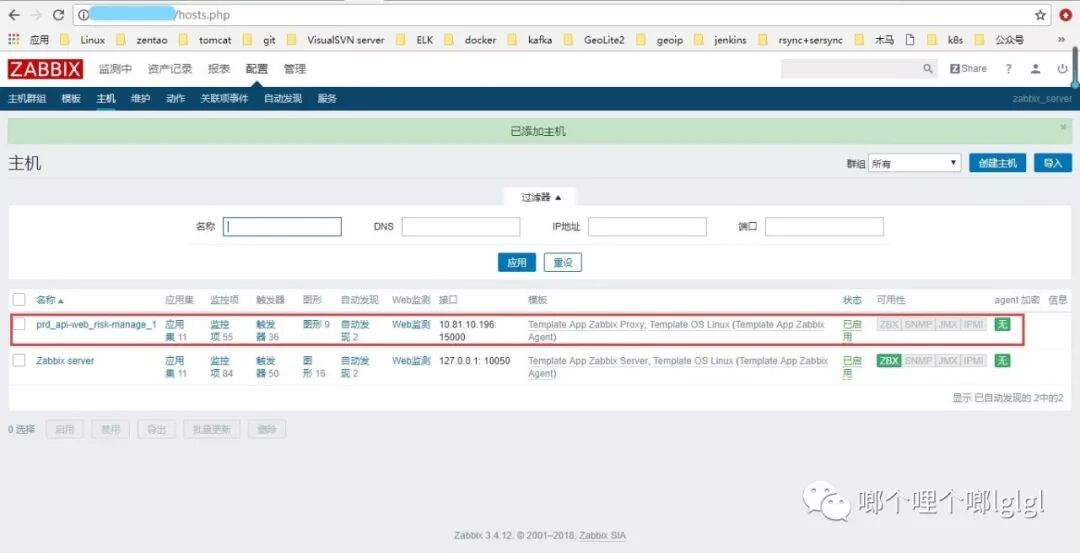Bookmark this page with the star icon
This screenshot has width=1080, height=553.
[x=1040, y=15]
